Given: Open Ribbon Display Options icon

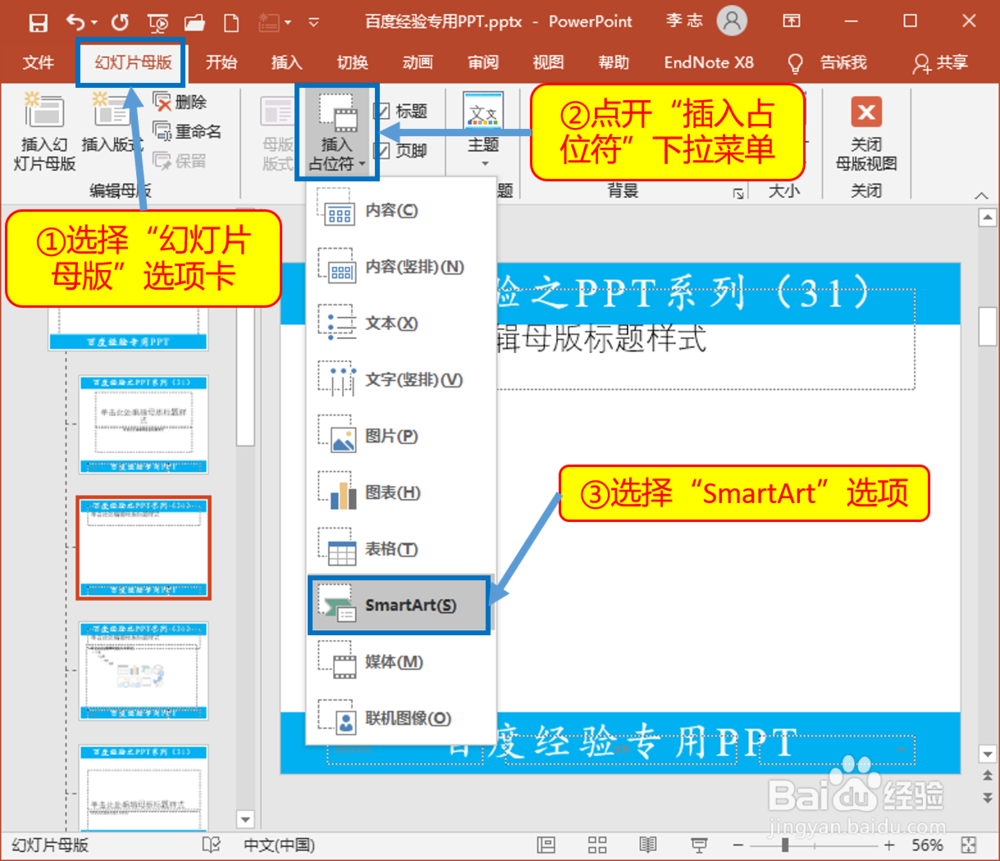Looking at the screenshot, I should click(x=791, y=21).
